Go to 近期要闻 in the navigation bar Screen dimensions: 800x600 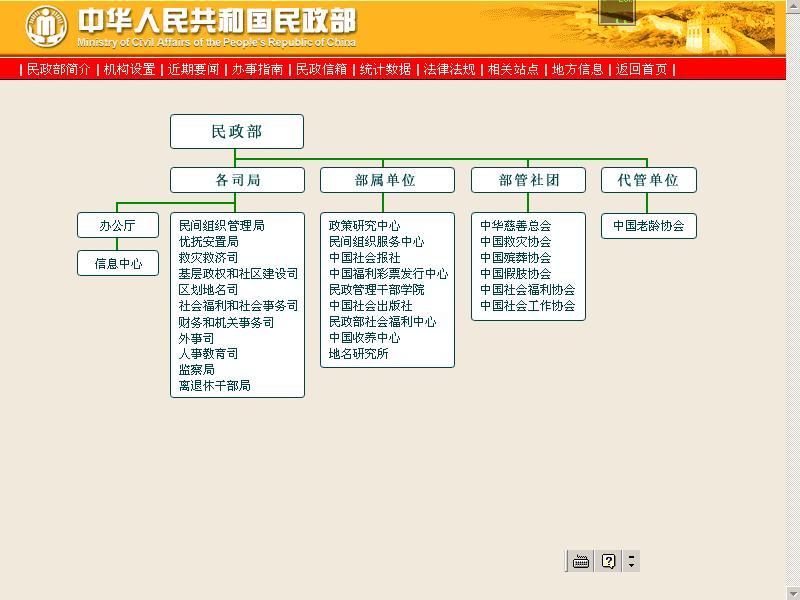(x=193, y=69)
